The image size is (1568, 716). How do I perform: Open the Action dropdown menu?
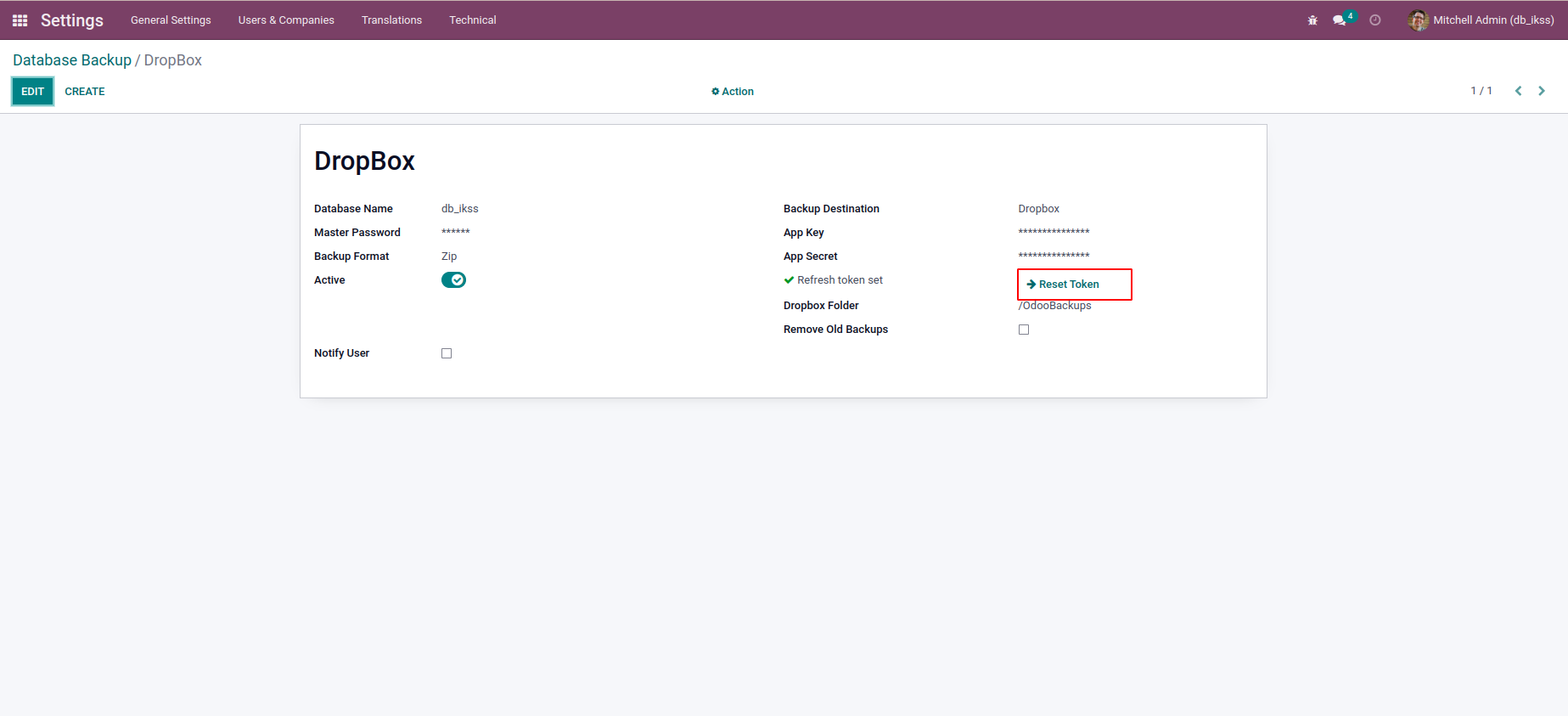[733, 92]
